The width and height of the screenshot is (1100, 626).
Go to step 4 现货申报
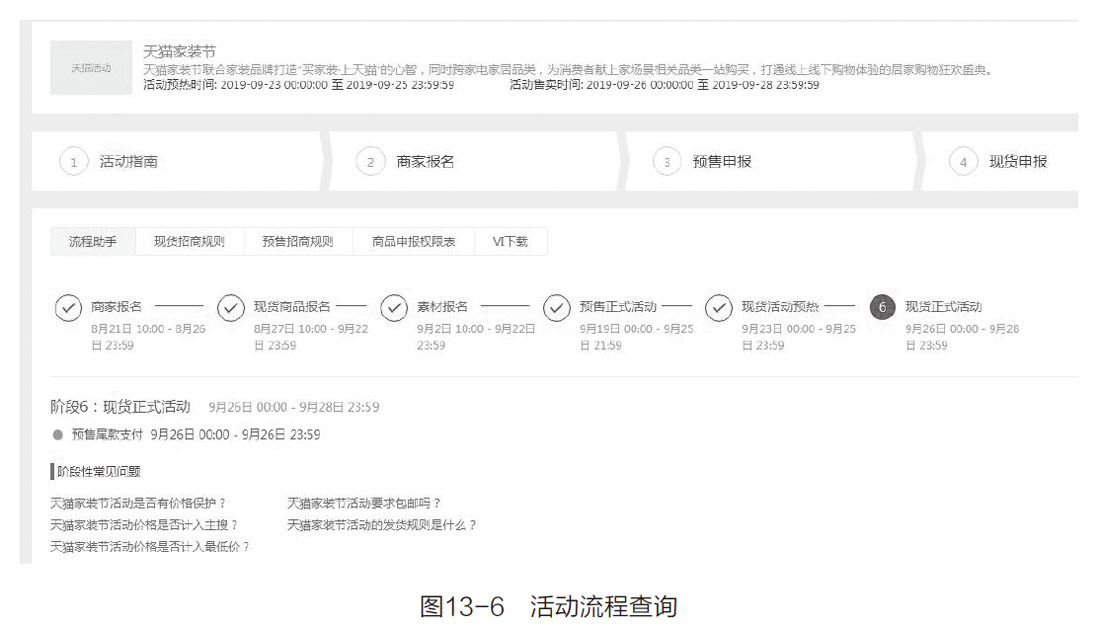[x=1017, y=162]
